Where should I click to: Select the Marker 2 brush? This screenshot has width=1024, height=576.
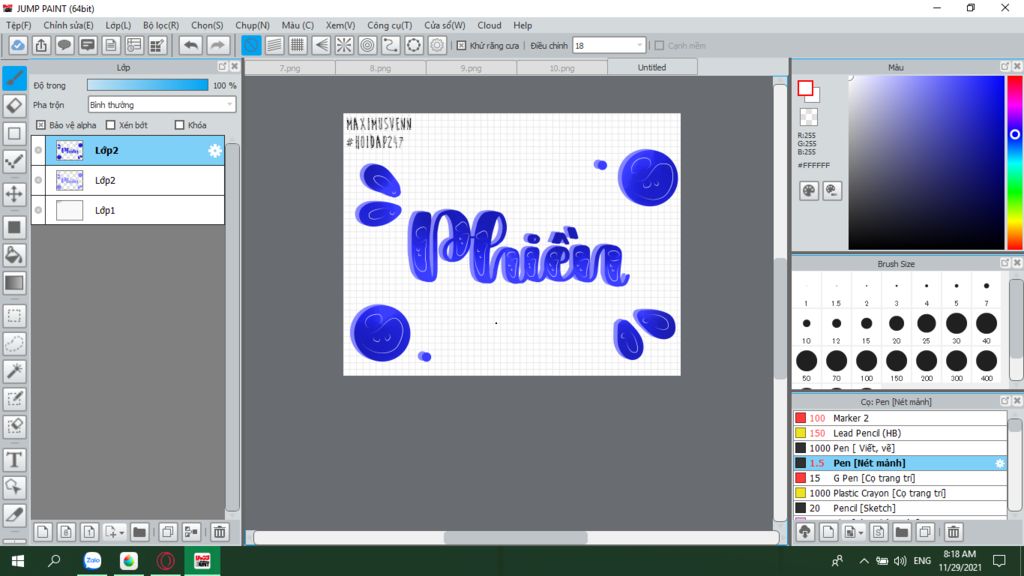(x=901, y=418)
